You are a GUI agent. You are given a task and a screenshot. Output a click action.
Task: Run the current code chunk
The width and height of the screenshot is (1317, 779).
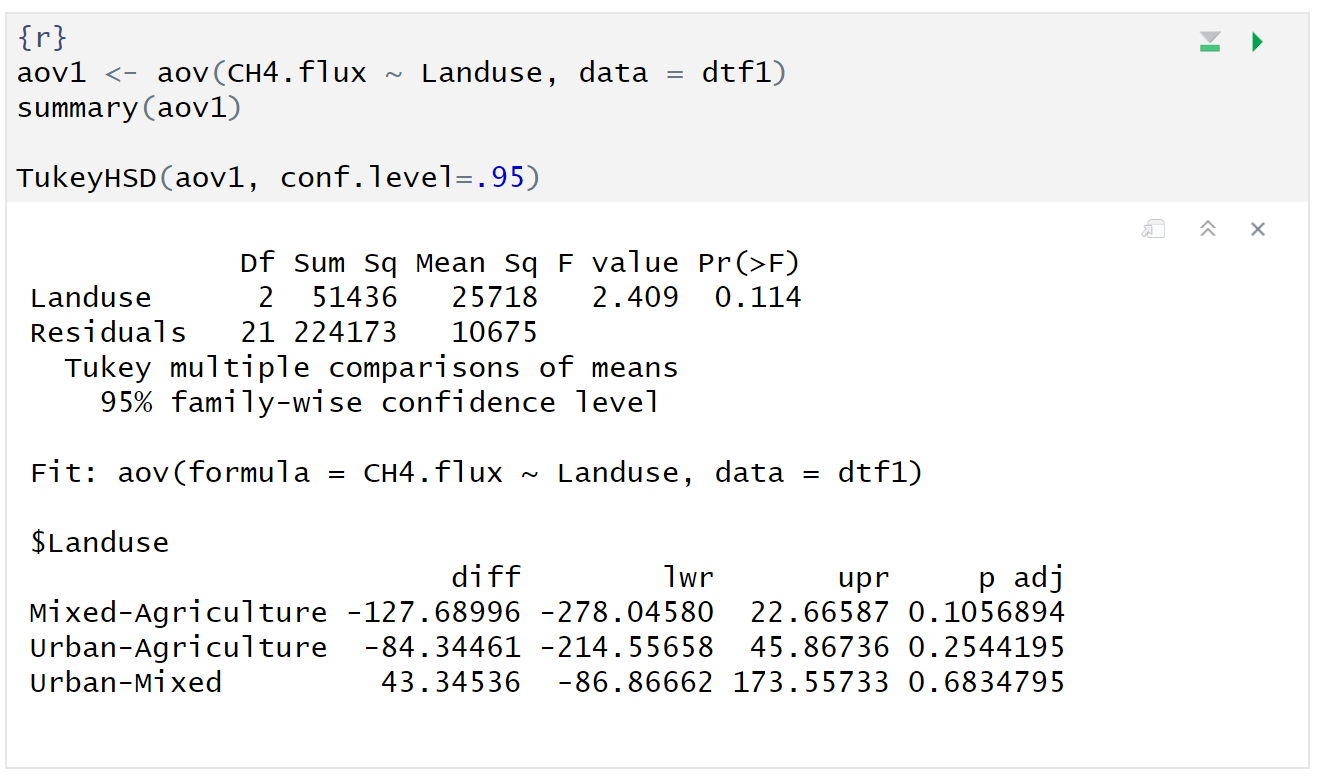click(1257, 42)
